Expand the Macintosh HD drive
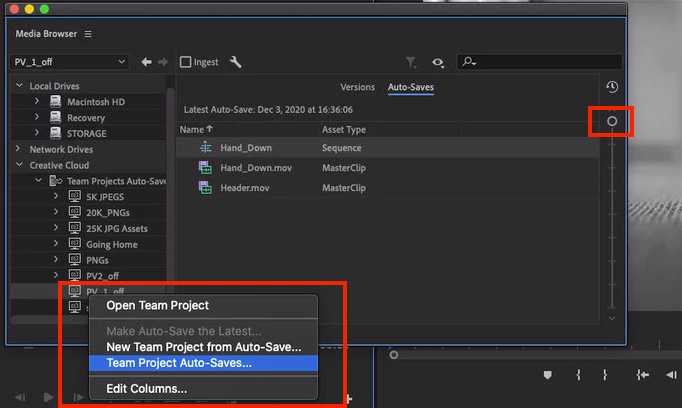Viewport: 682px width, 408px height. [37, 101]
